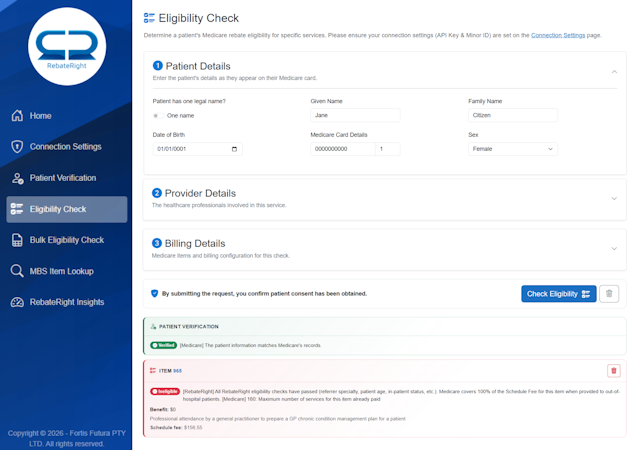
Task: Click item number 965 link
Action: coord(178,371)
